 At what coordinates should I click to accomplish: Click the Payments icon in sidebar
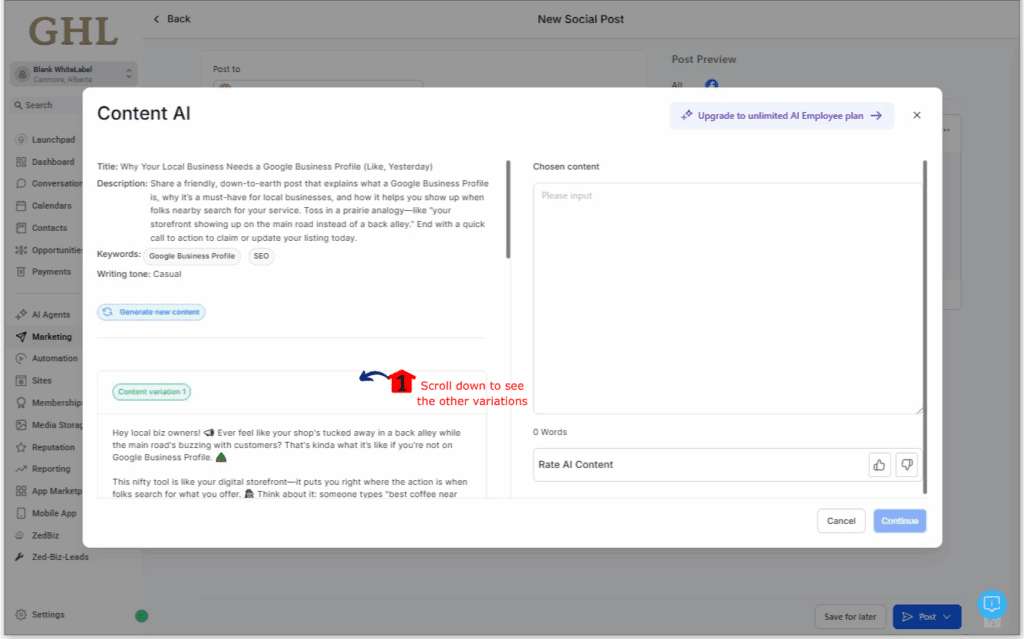coord(21,272)
